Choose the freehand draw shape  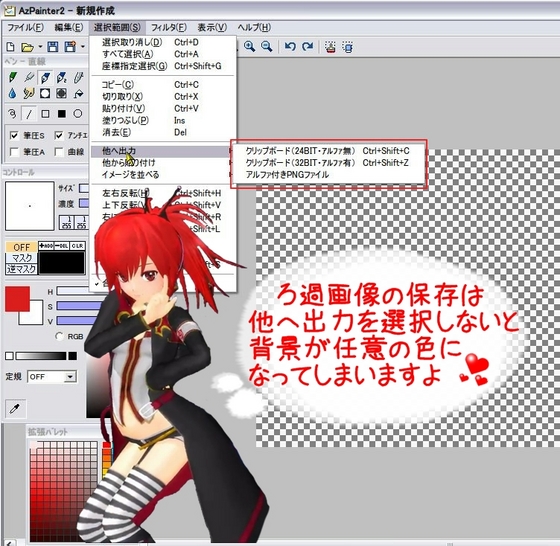(12, 114)
